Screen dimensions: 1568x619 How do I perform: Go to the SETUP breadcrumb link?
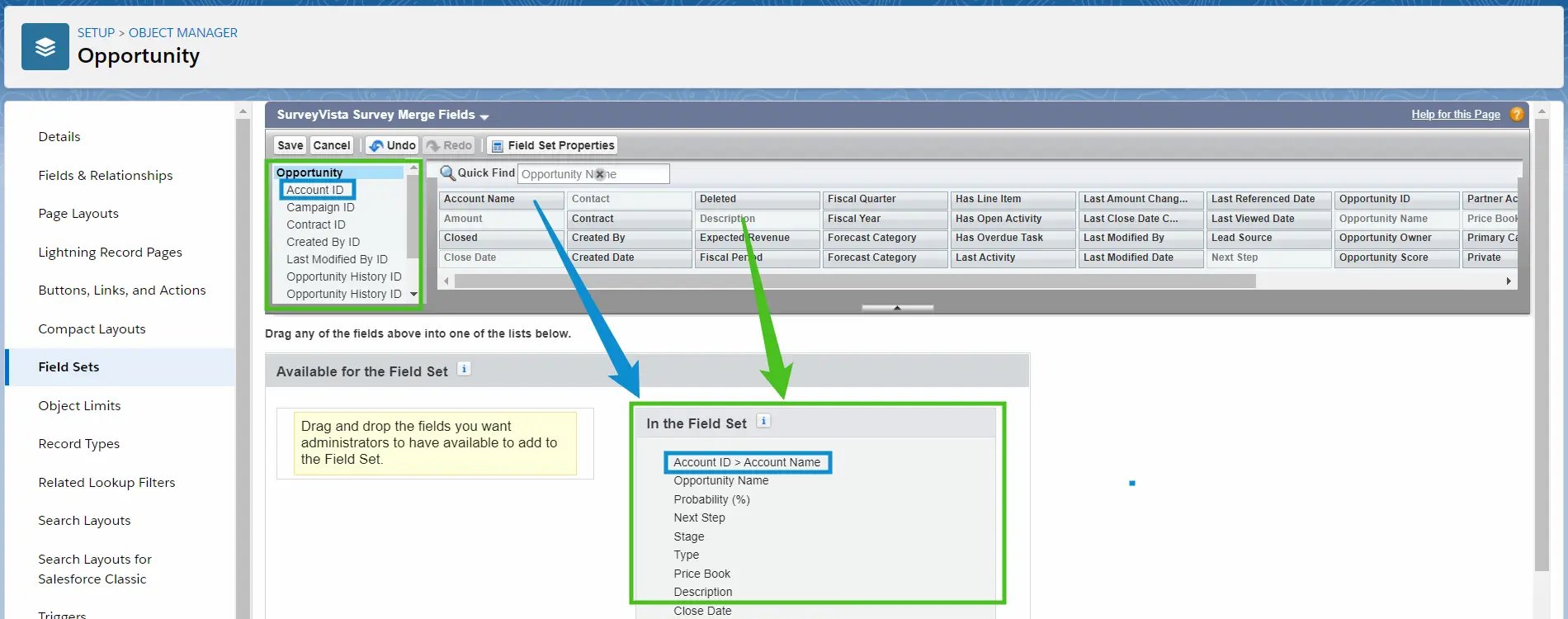point(96,33)
